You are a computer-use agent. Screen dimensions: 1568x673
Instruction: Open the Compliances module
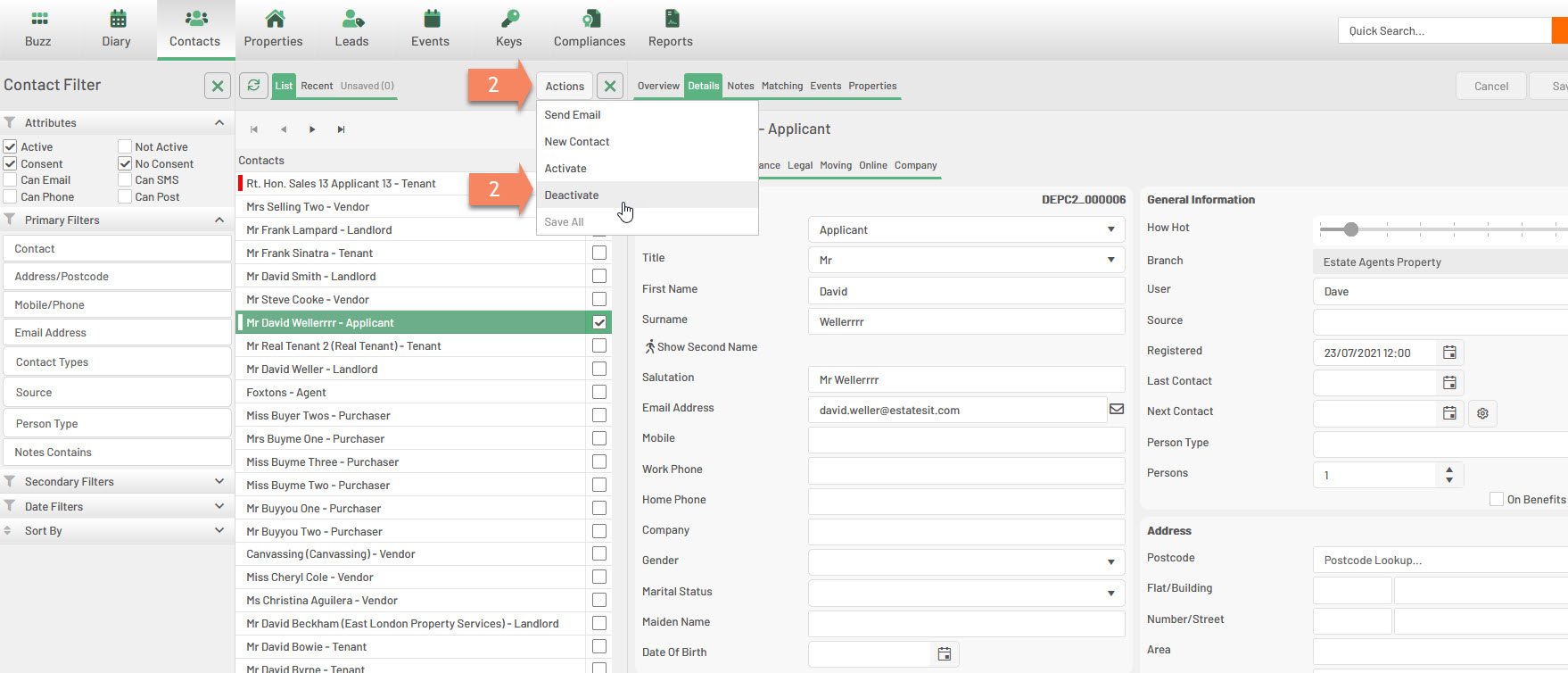click(590, 20)
